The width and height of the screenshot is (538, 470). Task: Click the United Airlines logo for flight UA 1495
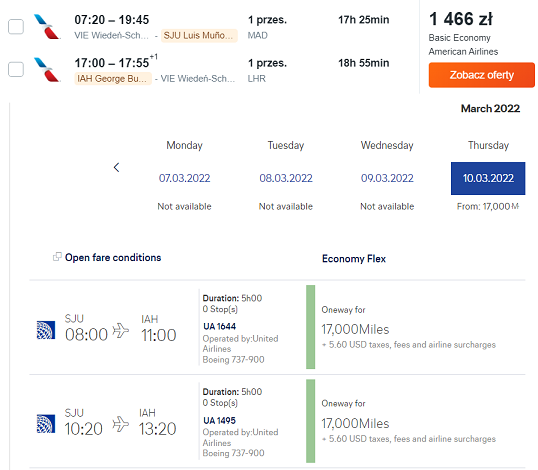46,424
